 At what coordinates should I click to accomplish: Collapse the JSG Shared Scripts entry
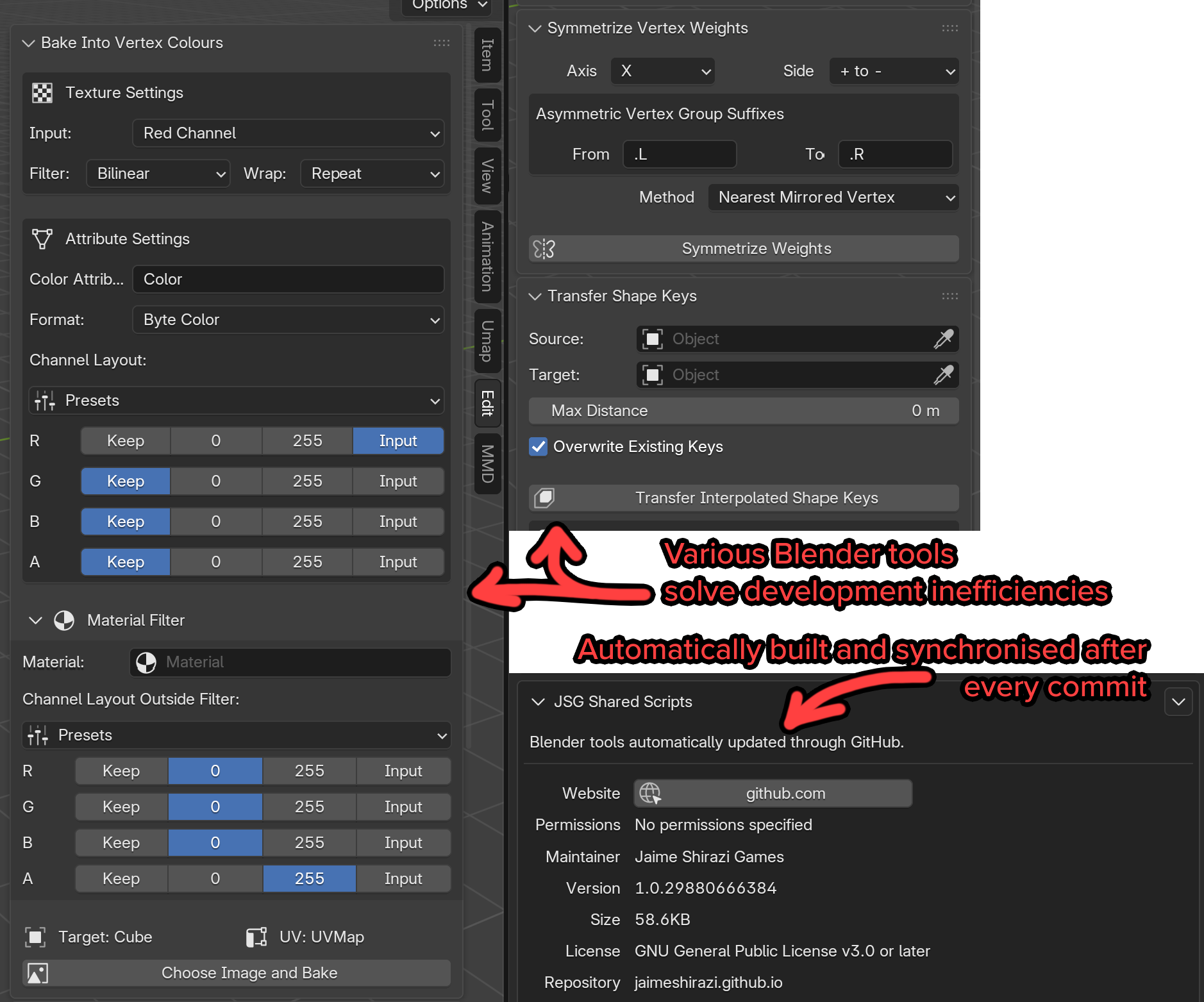coord(538,702)
